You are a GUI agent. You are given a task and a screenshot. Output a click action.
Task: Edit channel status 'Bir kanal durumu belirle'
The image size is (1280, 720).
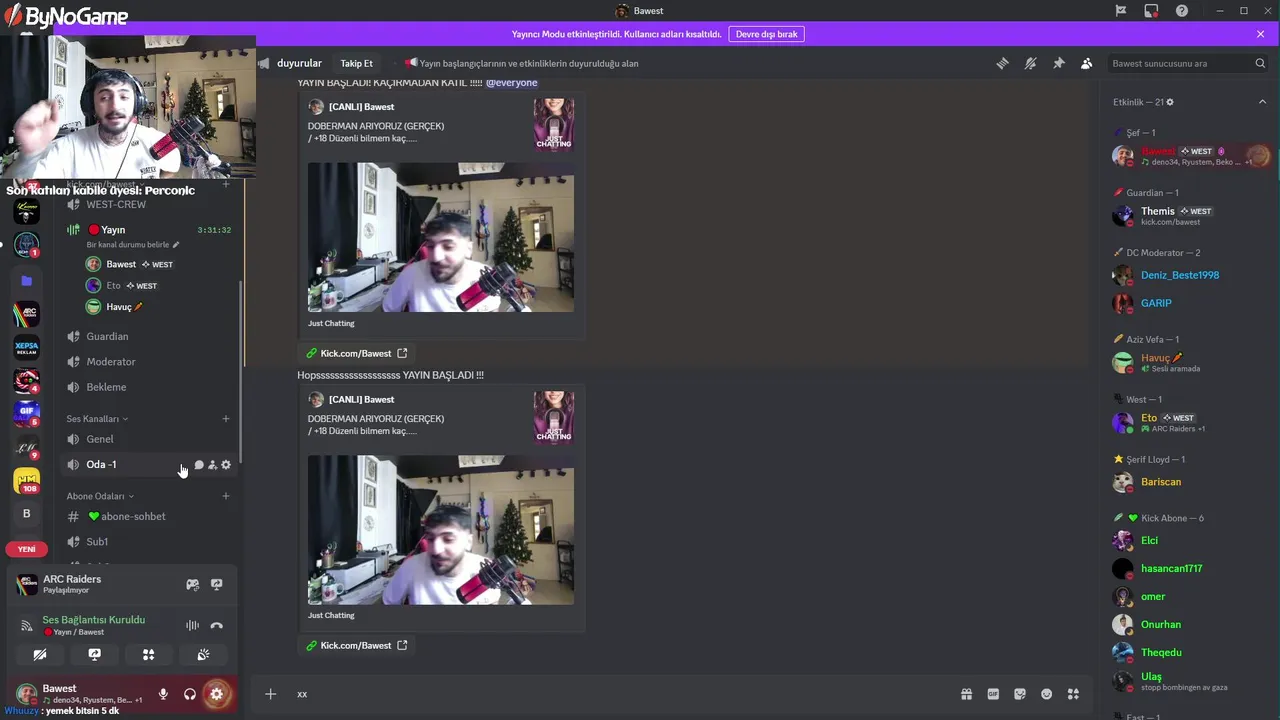(133, 245)
